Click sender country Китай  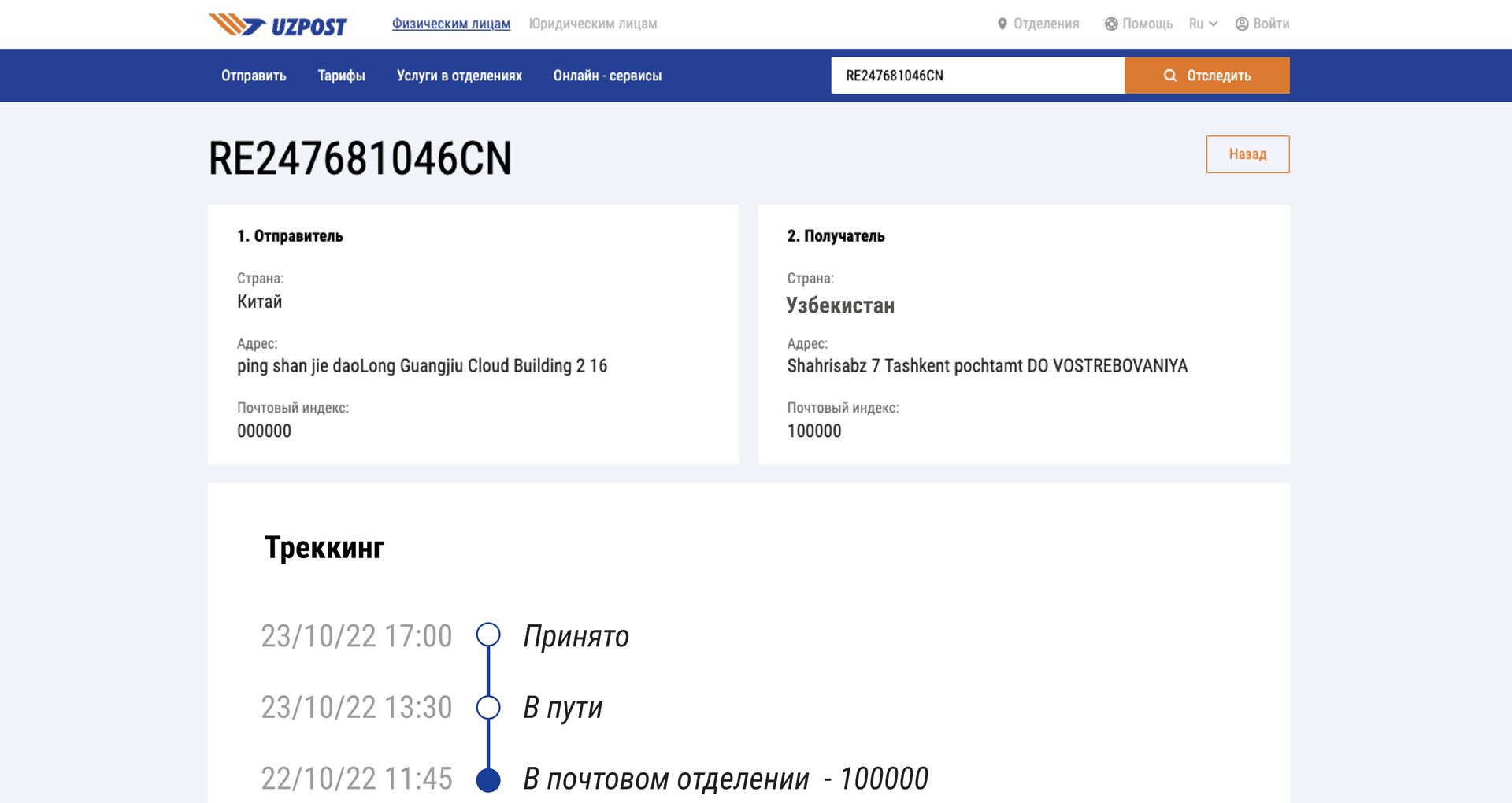click(259, 302)
